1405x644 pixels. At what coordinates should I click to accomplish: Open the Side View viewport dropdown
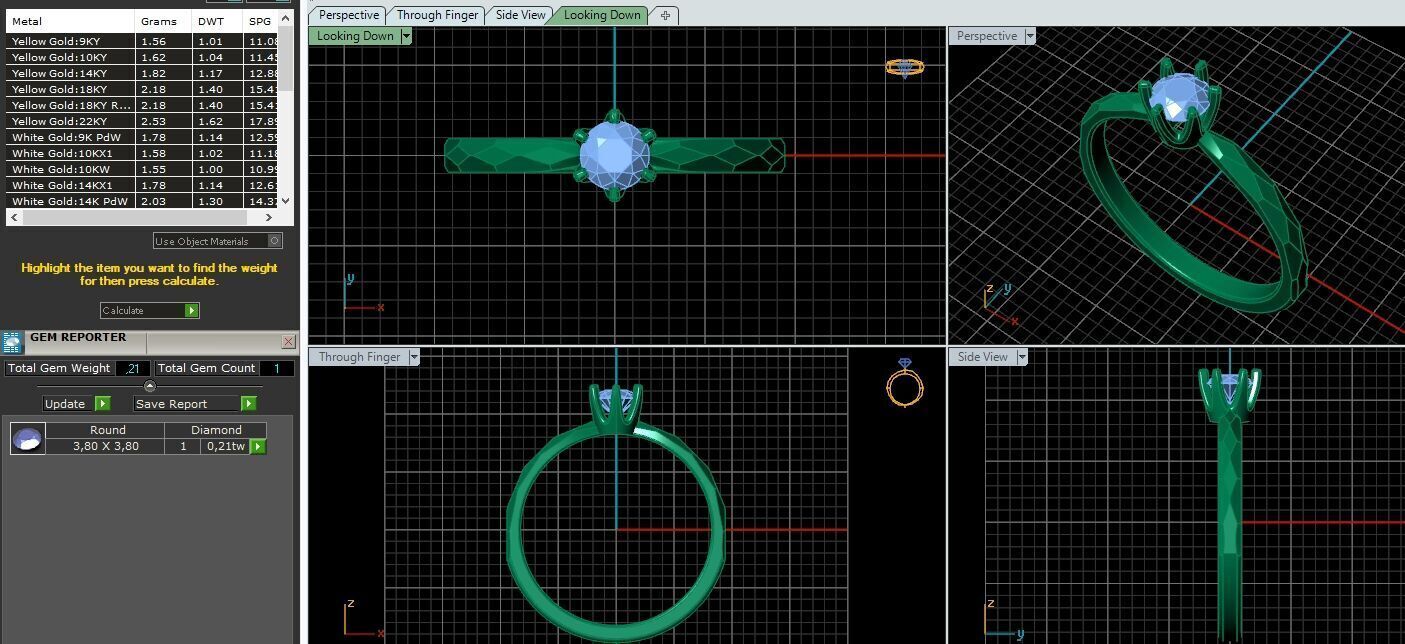click(1021, 357)
